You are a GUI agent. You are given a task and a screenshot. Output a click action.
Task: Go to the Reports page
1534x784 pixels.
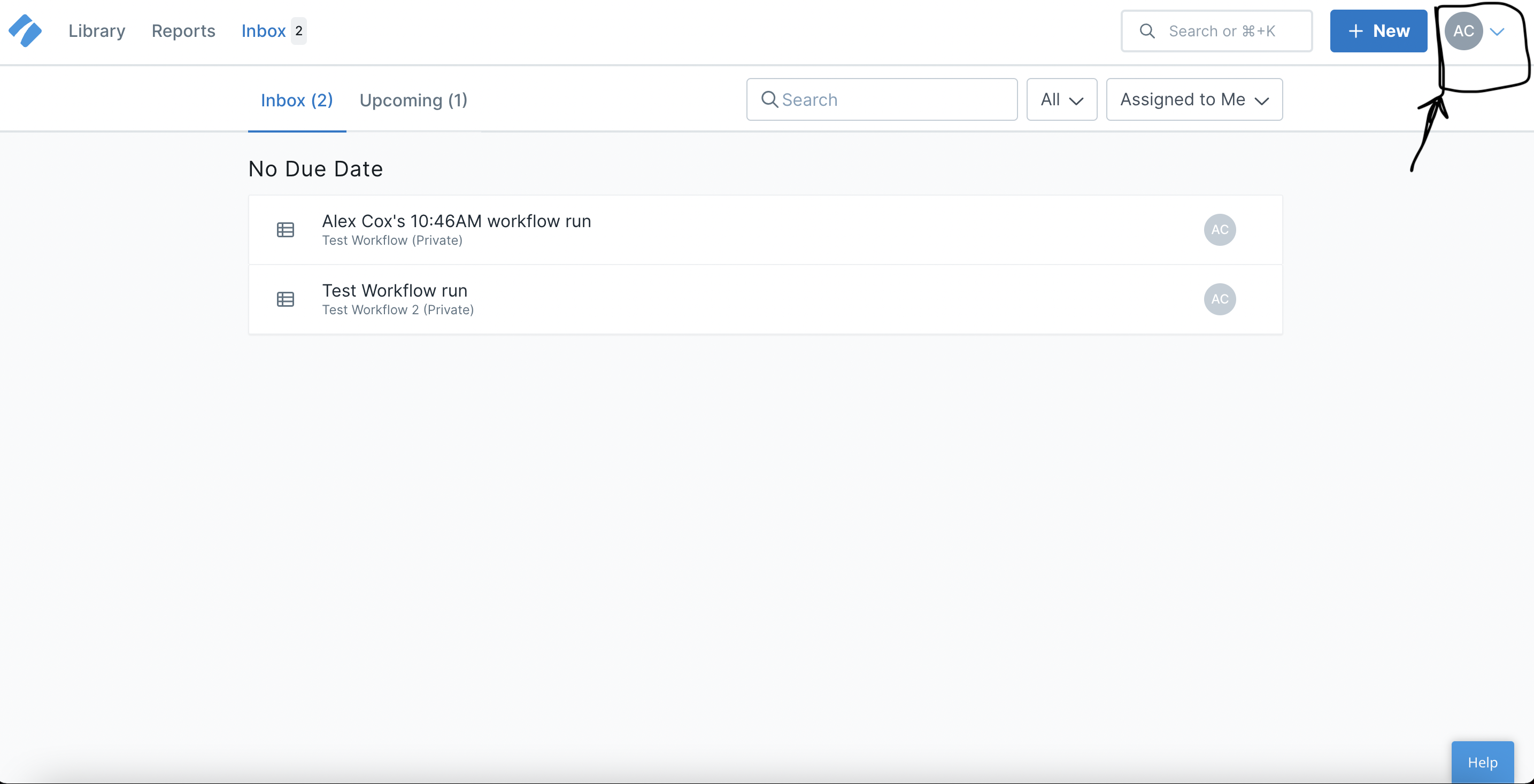183,31
